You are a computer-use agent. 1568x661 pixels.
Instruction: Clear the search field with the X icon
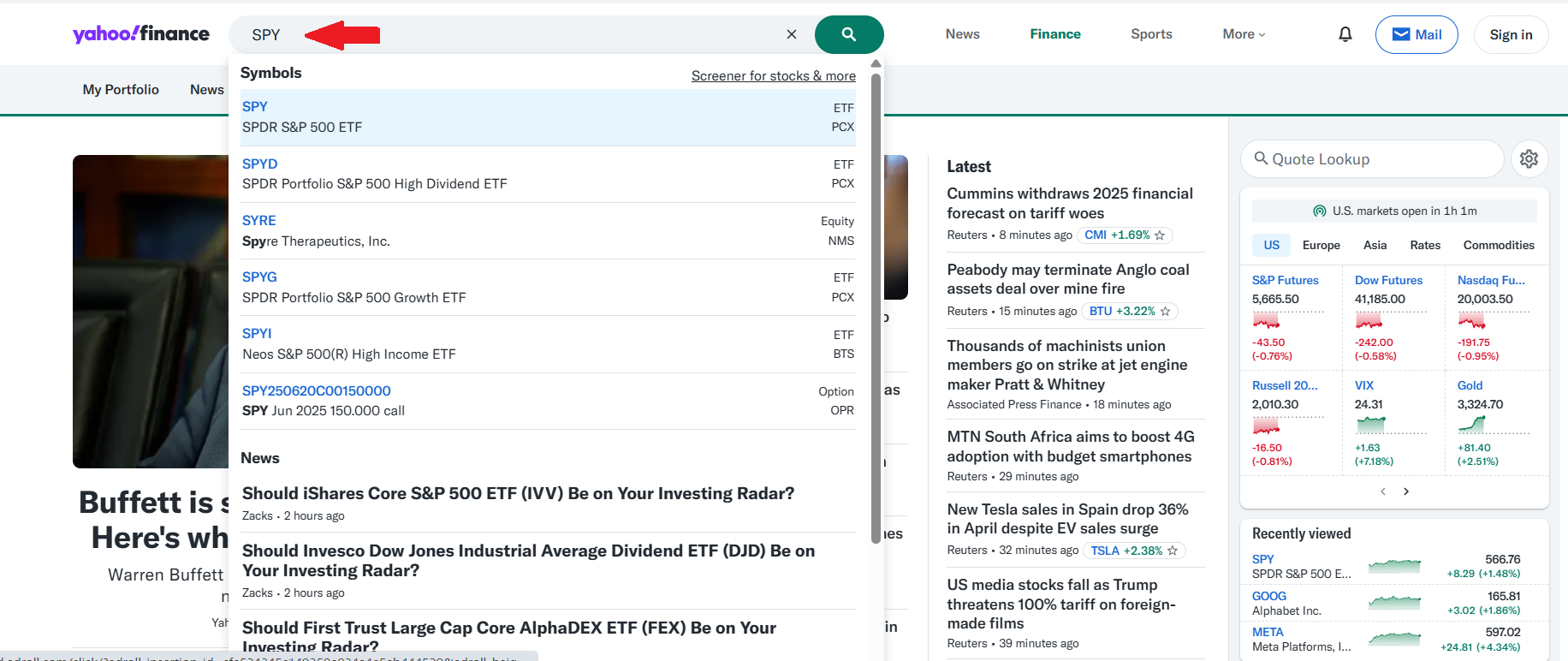pyautogui.click(x=792, y=34)
